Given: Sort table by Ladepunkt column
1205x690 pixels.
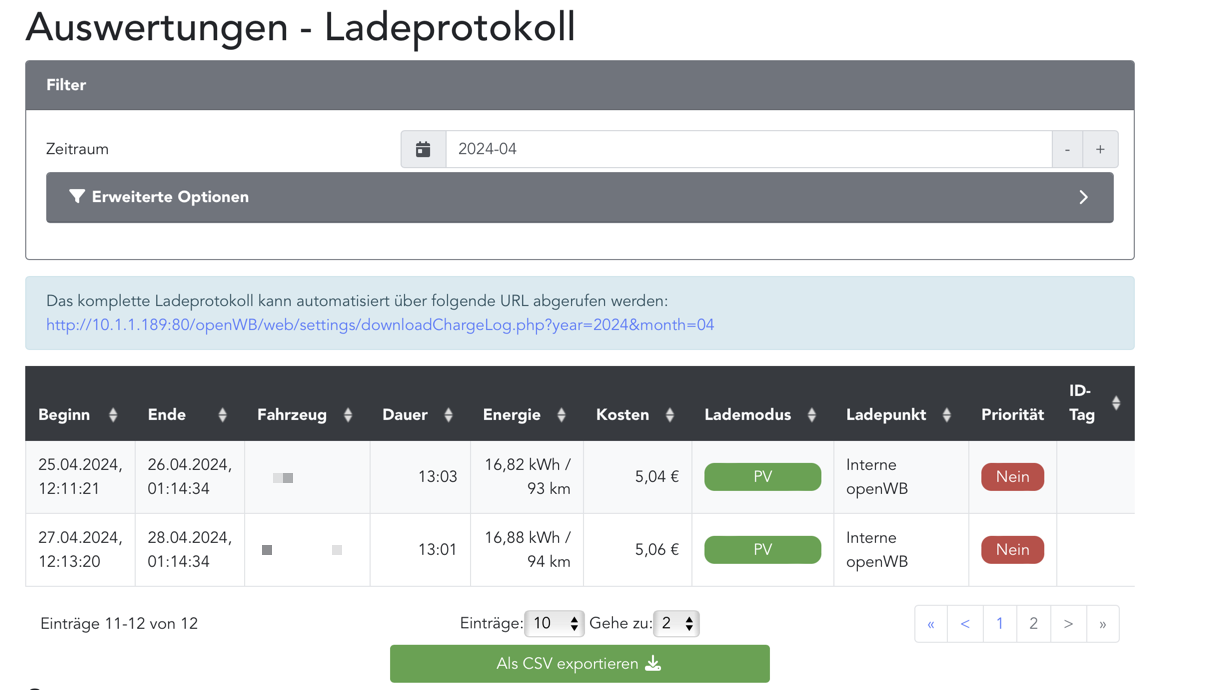Looking at the screenshot, I should point(900,415).
